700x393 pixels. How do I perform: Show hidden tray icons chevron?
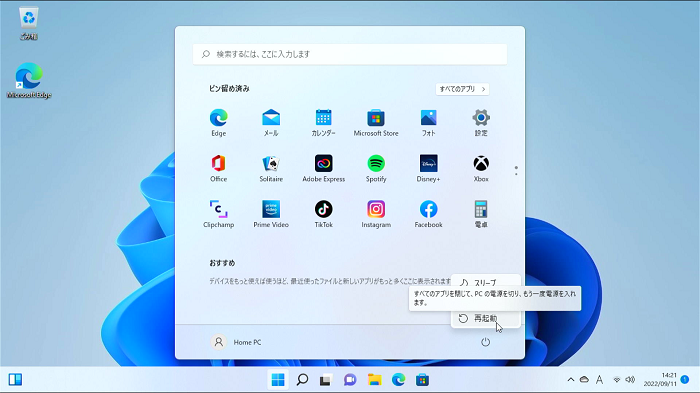click(571, 380)
